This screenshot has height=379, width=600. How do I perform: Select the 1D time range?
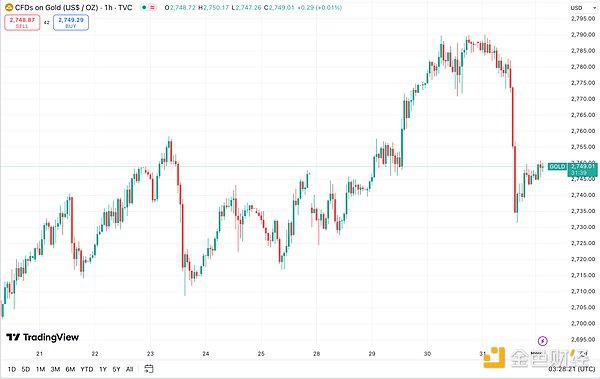[x=11, y=369]
